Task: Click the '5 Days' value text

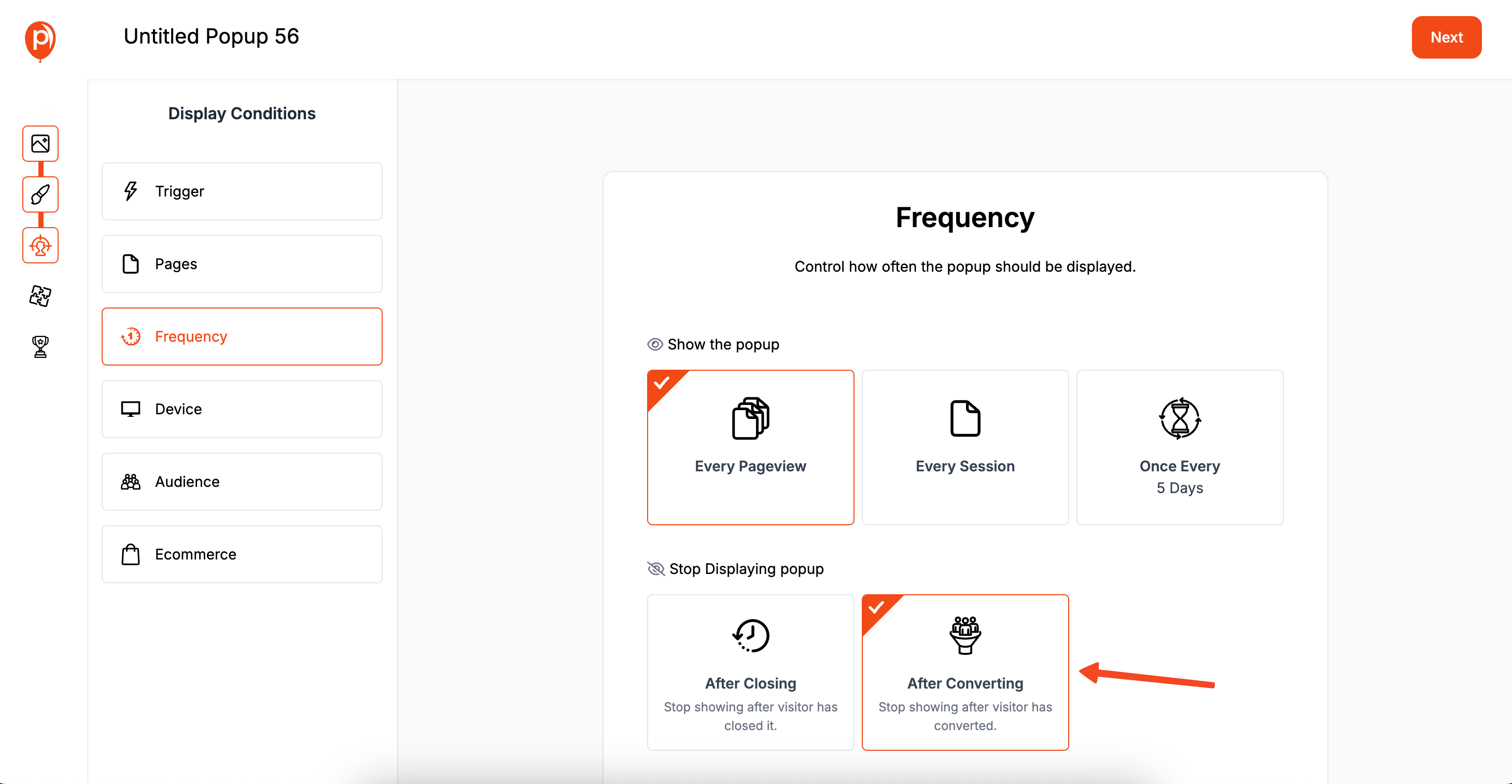Action: pos(1180,488)
